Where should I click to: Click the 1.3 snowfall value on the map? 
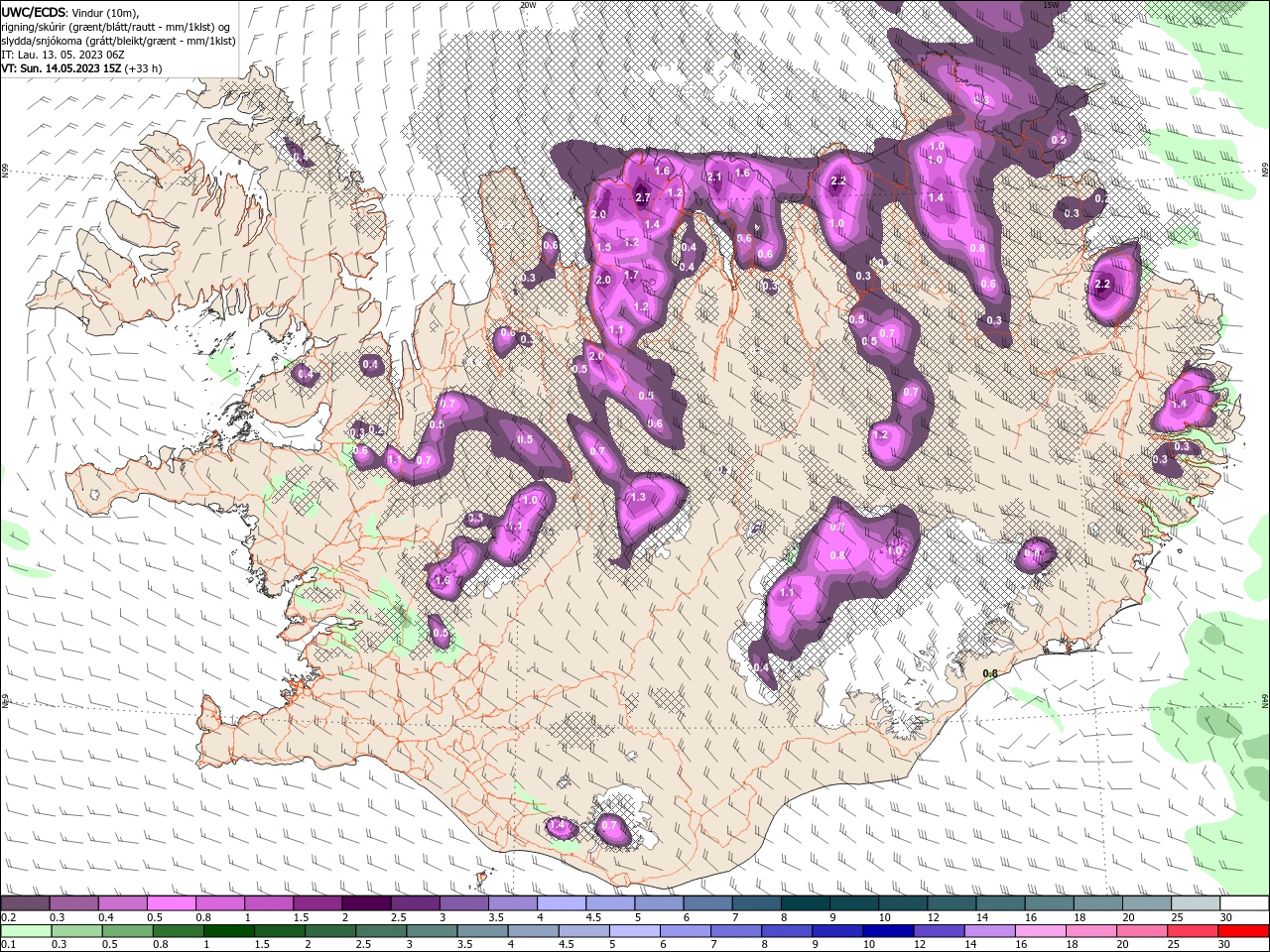point(638,497)
